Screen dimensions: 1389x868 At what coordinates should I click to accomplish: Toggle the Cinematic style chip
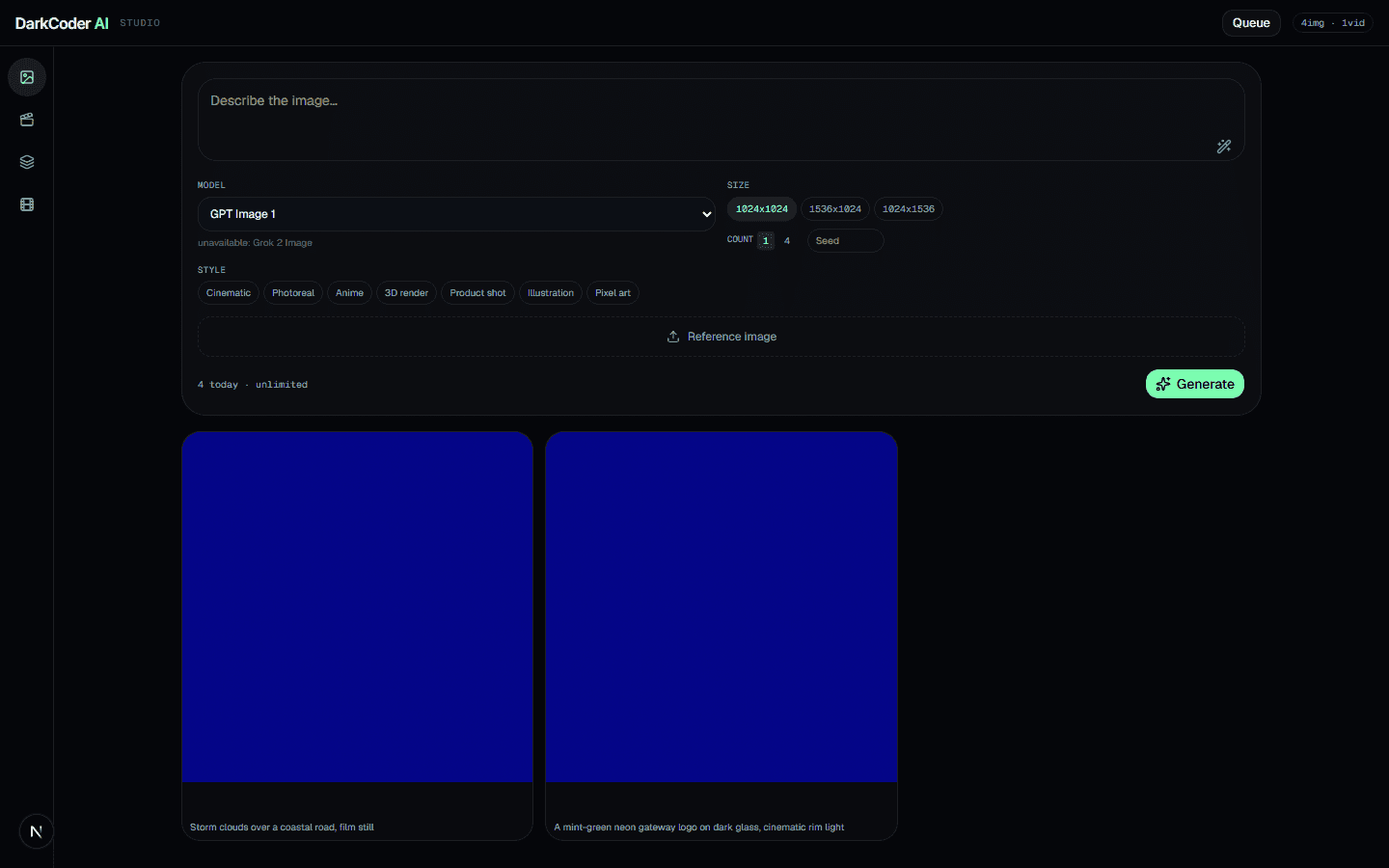[x=229, y=293]
